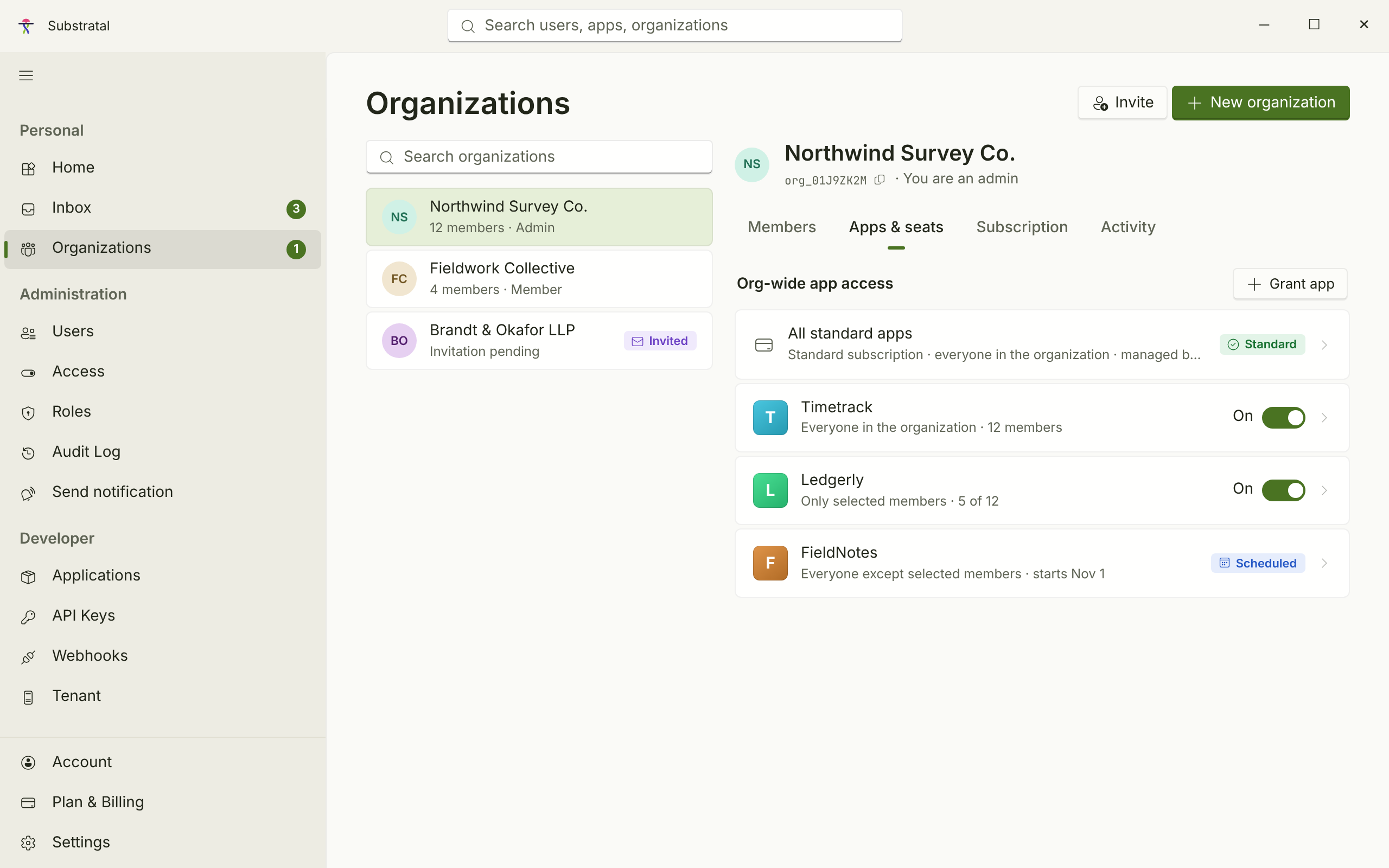Focus the global search users, apps field
The height and width of the screenshot is (868, 1389).
(x=674, y=26)
